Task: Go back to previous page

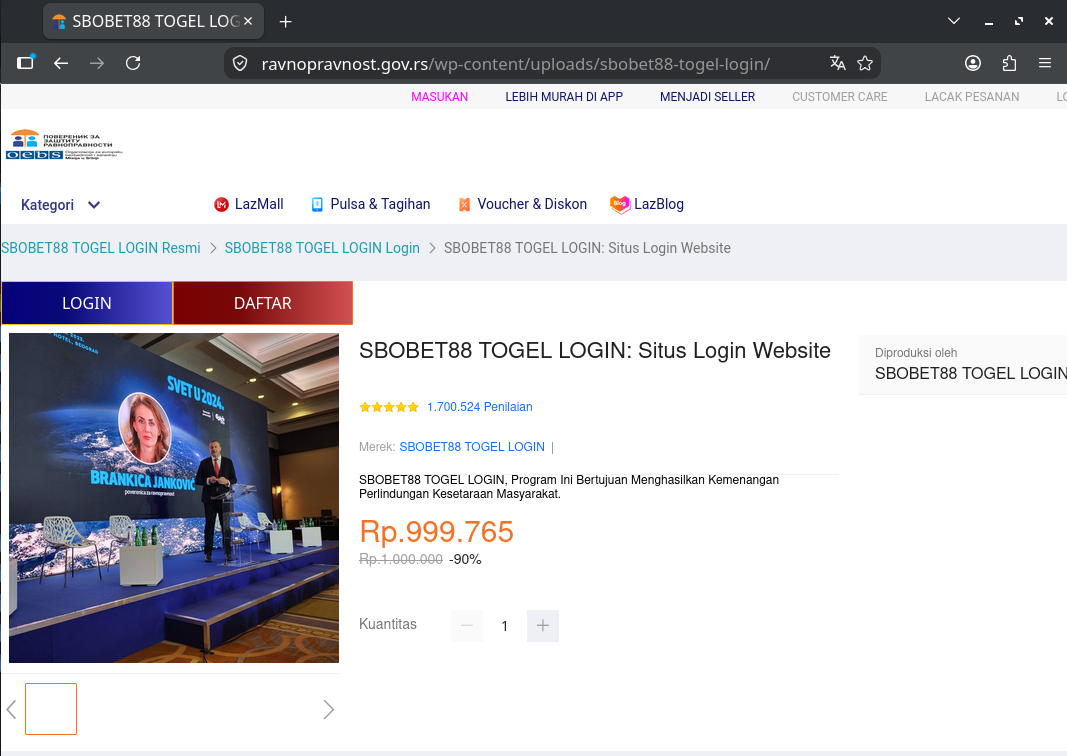Action: pos(61,63)
